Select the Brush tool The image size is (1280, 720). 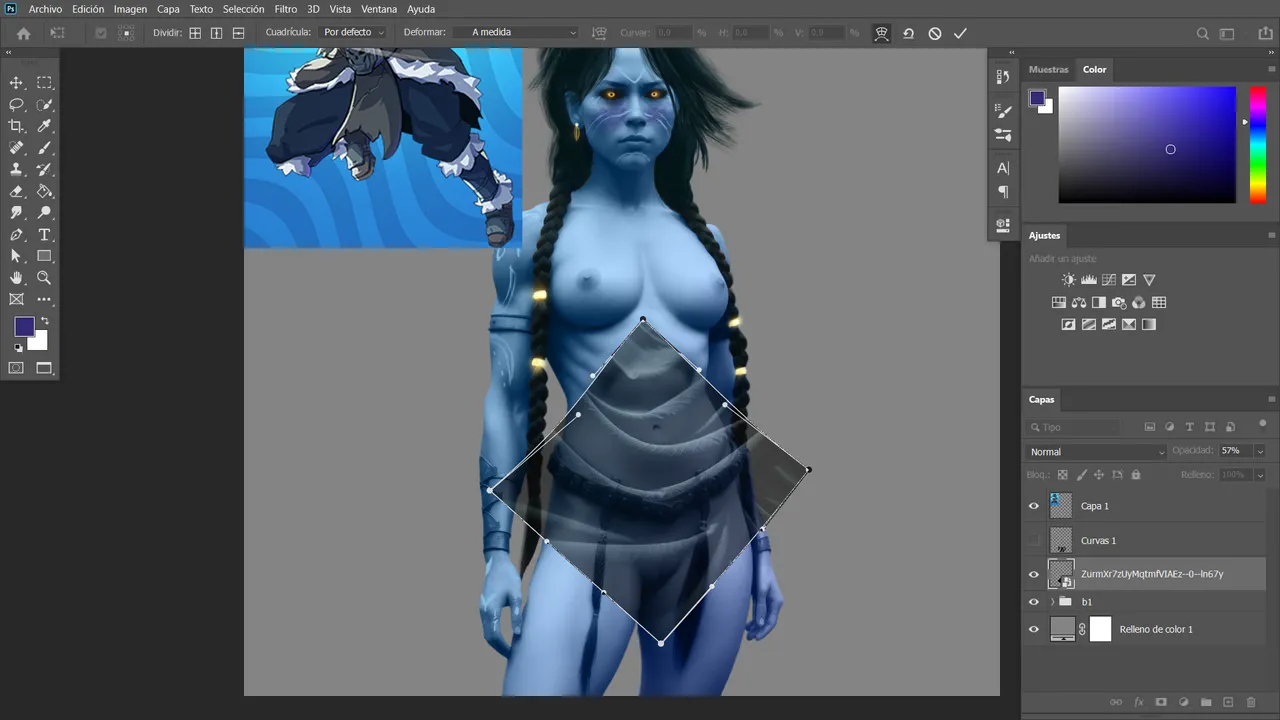tap(45, 148)
